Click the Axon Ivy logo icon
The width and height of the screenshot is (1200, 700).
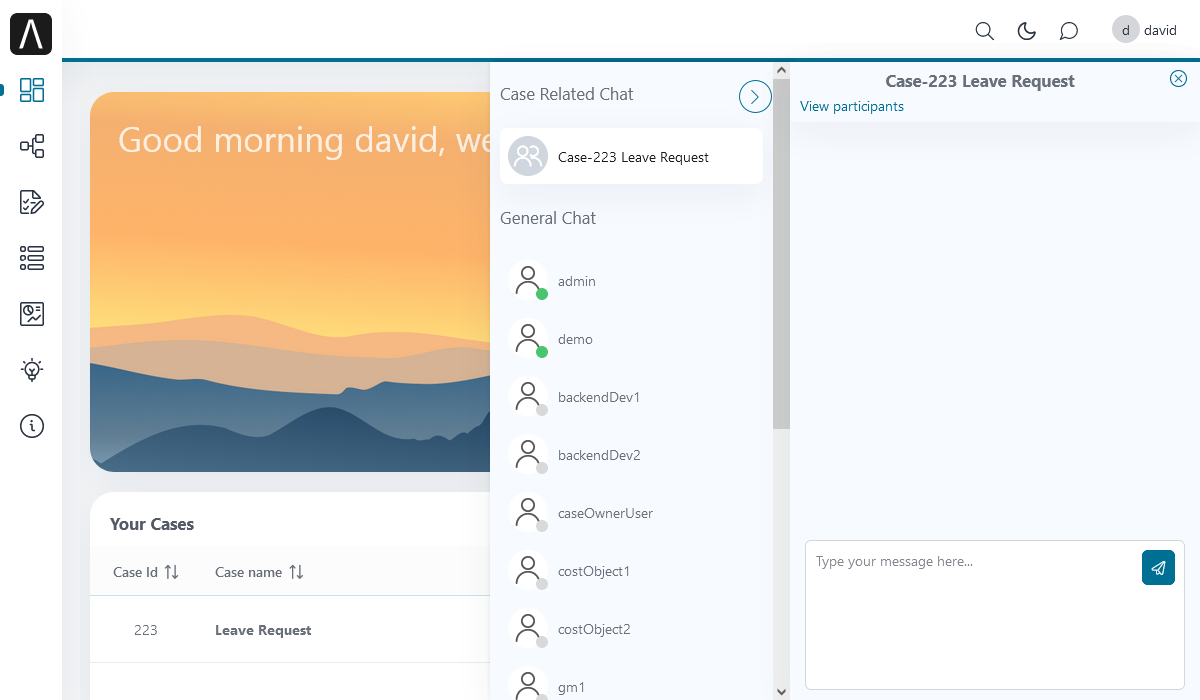pos(31,35)
